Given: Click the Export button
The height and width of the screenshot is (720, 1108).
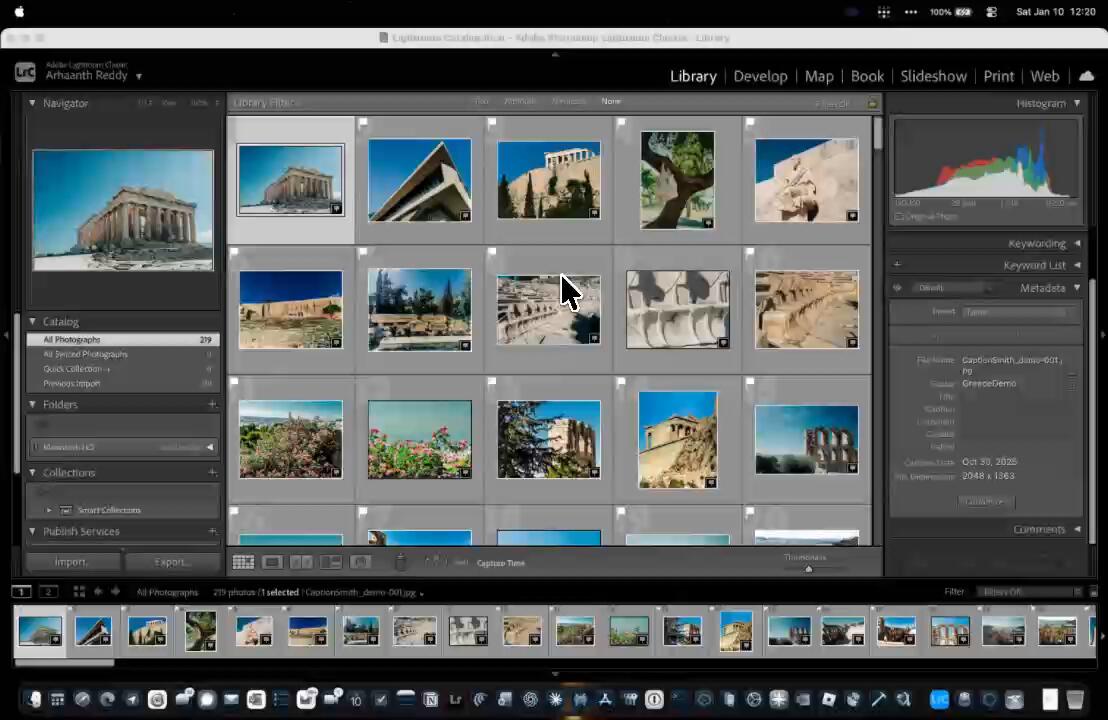Looking at the screenshot, I should click(172, 562).
